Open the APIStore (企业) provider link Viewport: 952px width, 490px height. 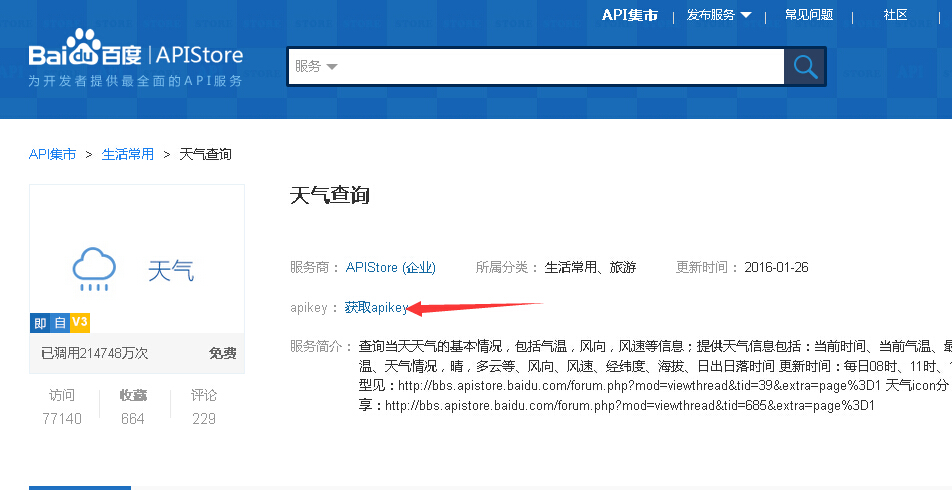[390, 267]
